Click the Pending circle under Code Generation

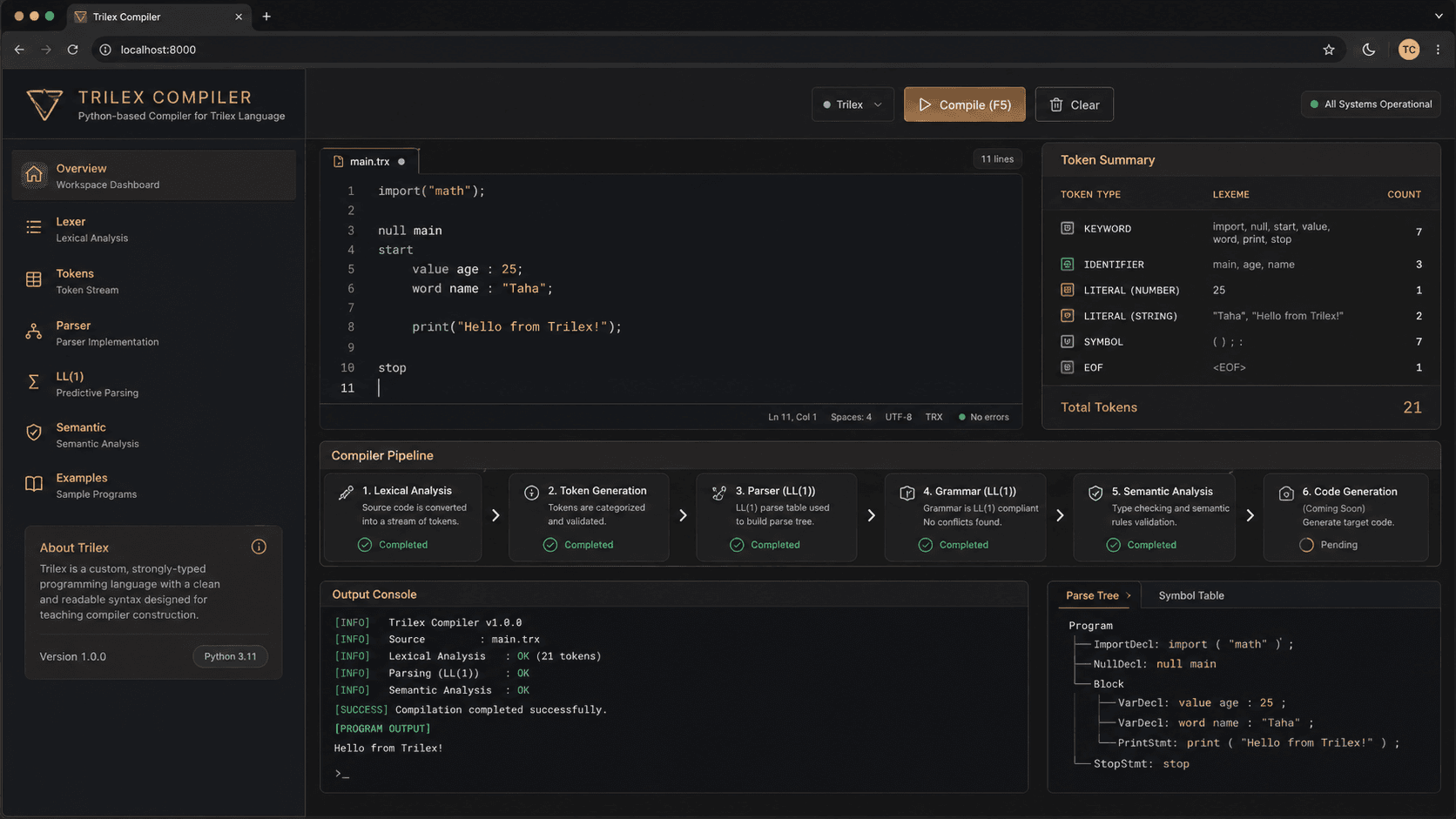click(1306, 545)
